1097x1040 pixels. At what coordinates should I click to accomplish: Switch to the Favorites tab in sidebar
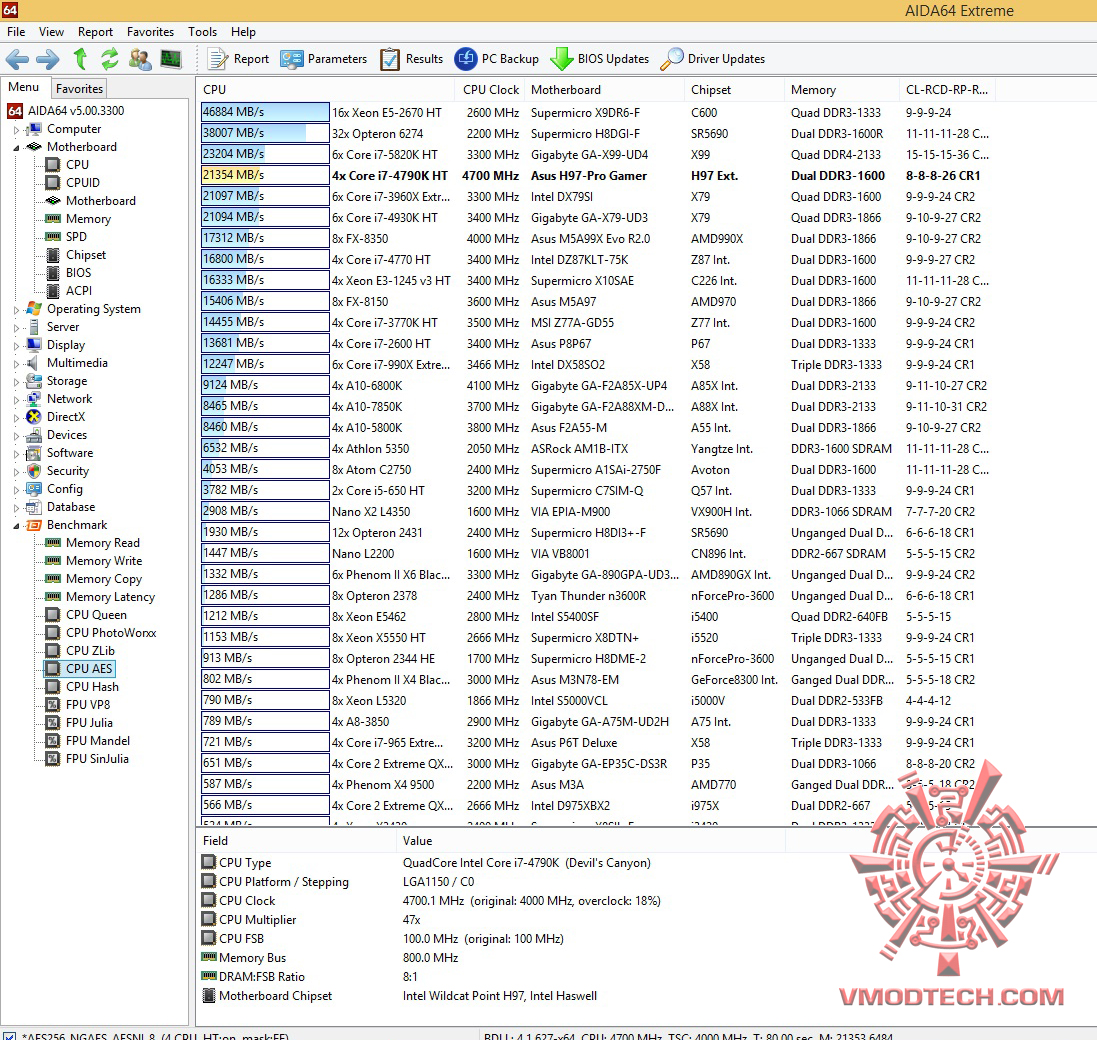pos(80,89)
